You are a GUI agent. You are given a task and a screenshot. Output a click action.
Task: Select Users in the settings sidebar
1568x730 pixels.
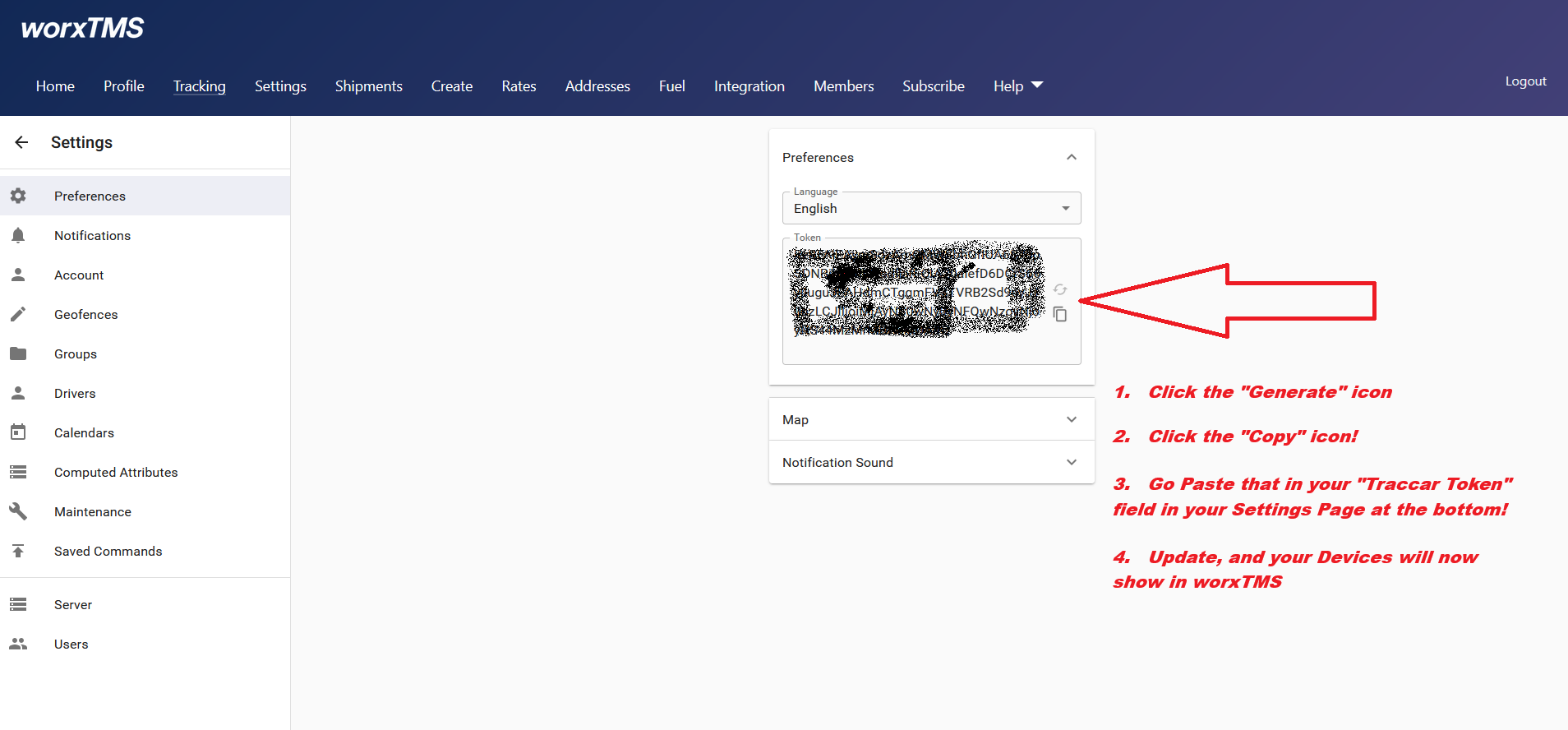[x=145, y=644]
